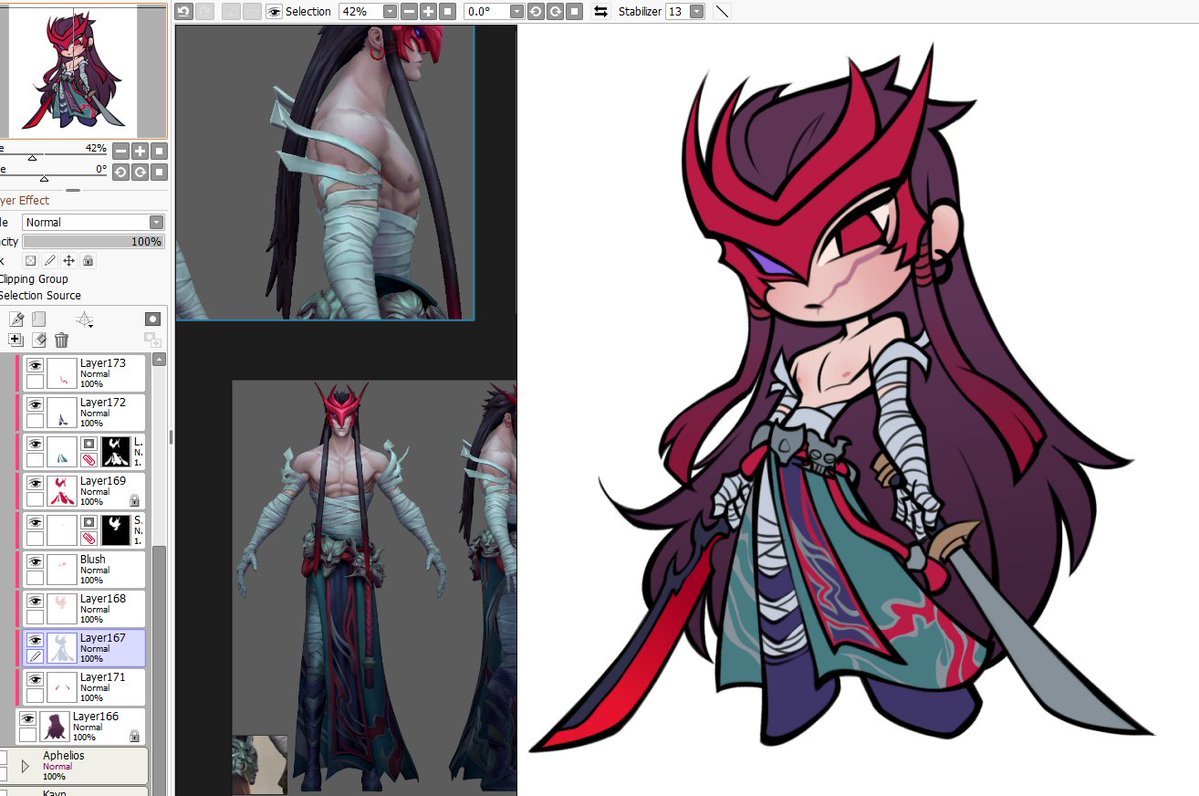Toggle the lock painting pencil icon

click(x=50, y=261)
